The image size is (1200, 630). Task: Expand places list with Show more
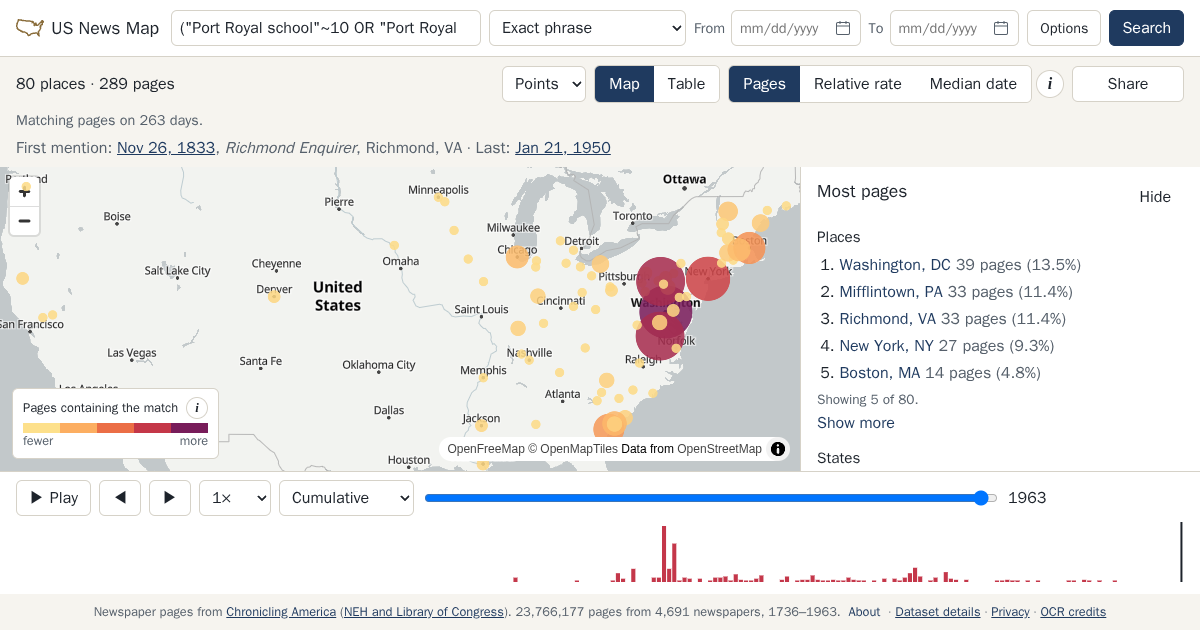point(856,423)
